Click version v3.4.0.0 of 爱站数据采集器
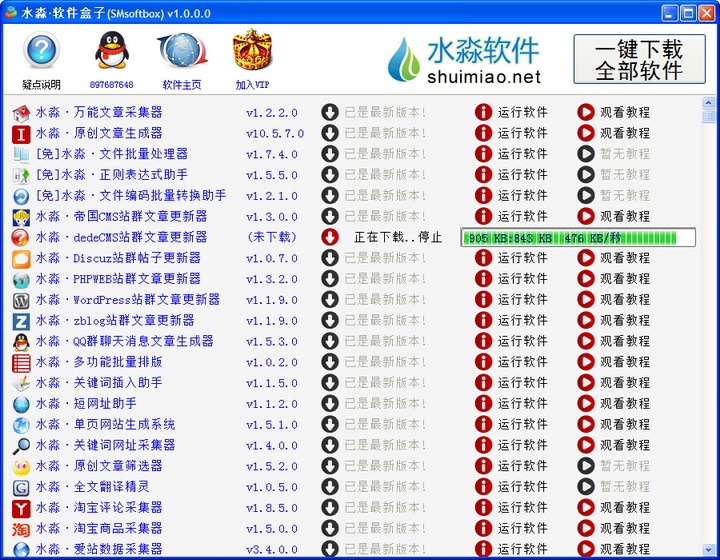 [272, 549]
